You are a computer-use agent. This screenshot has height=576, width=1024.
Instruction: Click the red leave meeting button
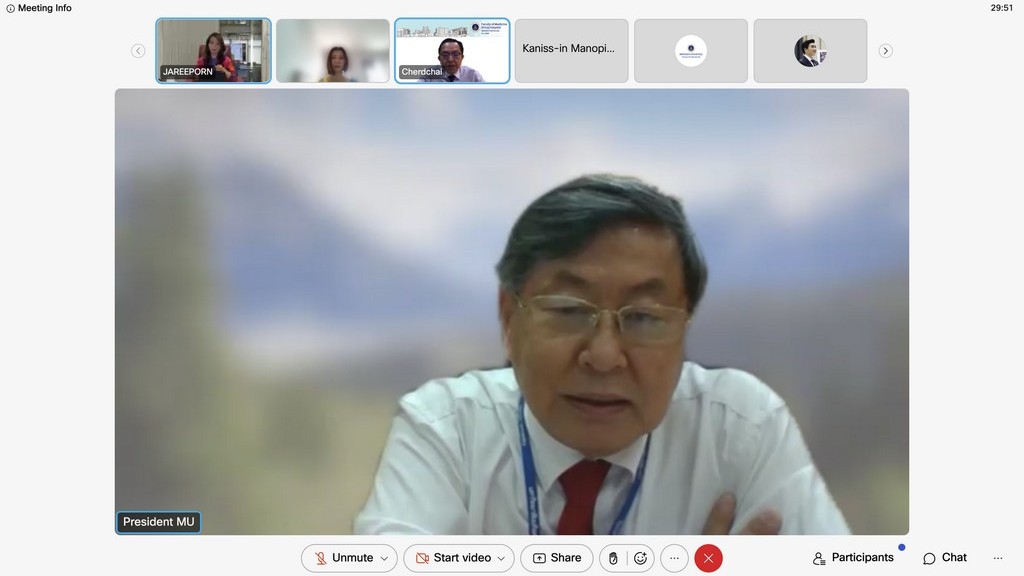[x=708, y=558]
